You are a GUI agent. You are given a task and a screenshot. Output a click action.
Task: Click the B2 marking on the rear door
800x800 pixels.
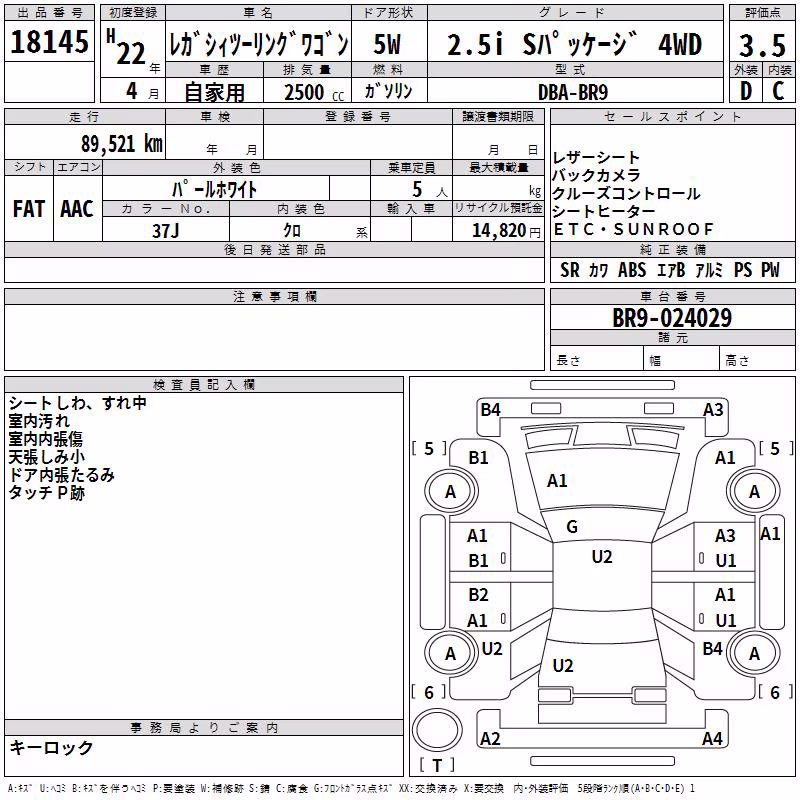click(x=478, y=595)
